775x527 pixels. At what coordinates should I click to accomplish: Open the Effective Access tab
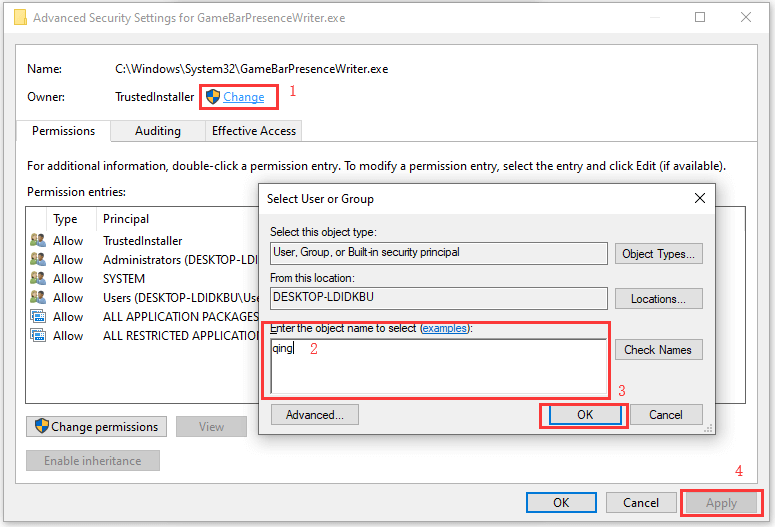tap(254, 131)
